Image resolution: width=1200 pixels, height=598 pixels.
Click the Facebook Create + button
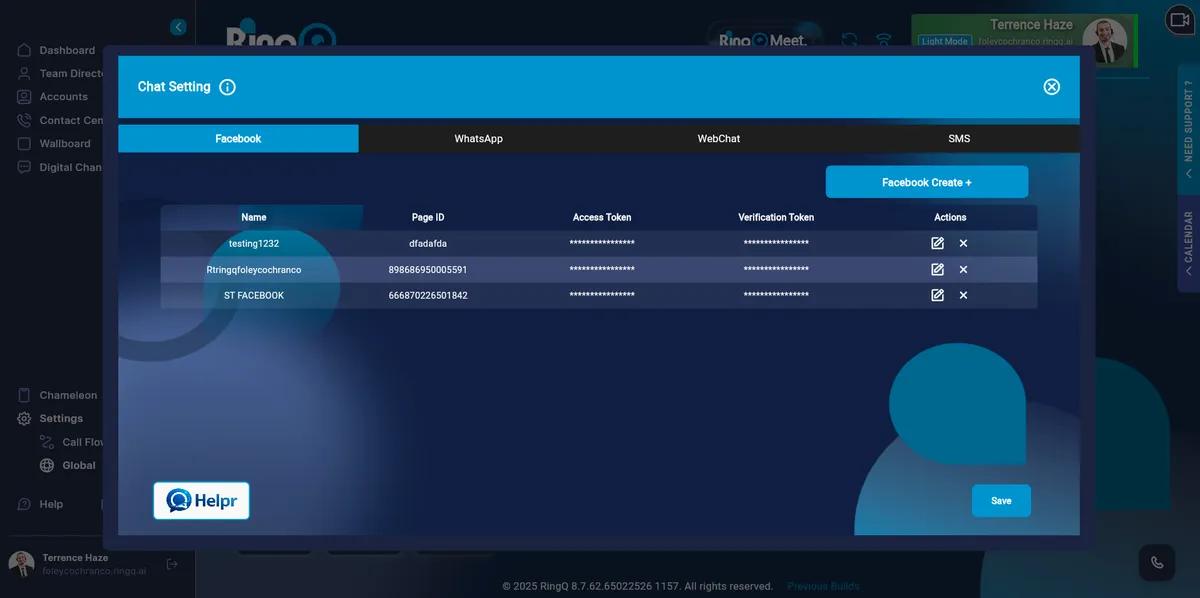[927, 182]
